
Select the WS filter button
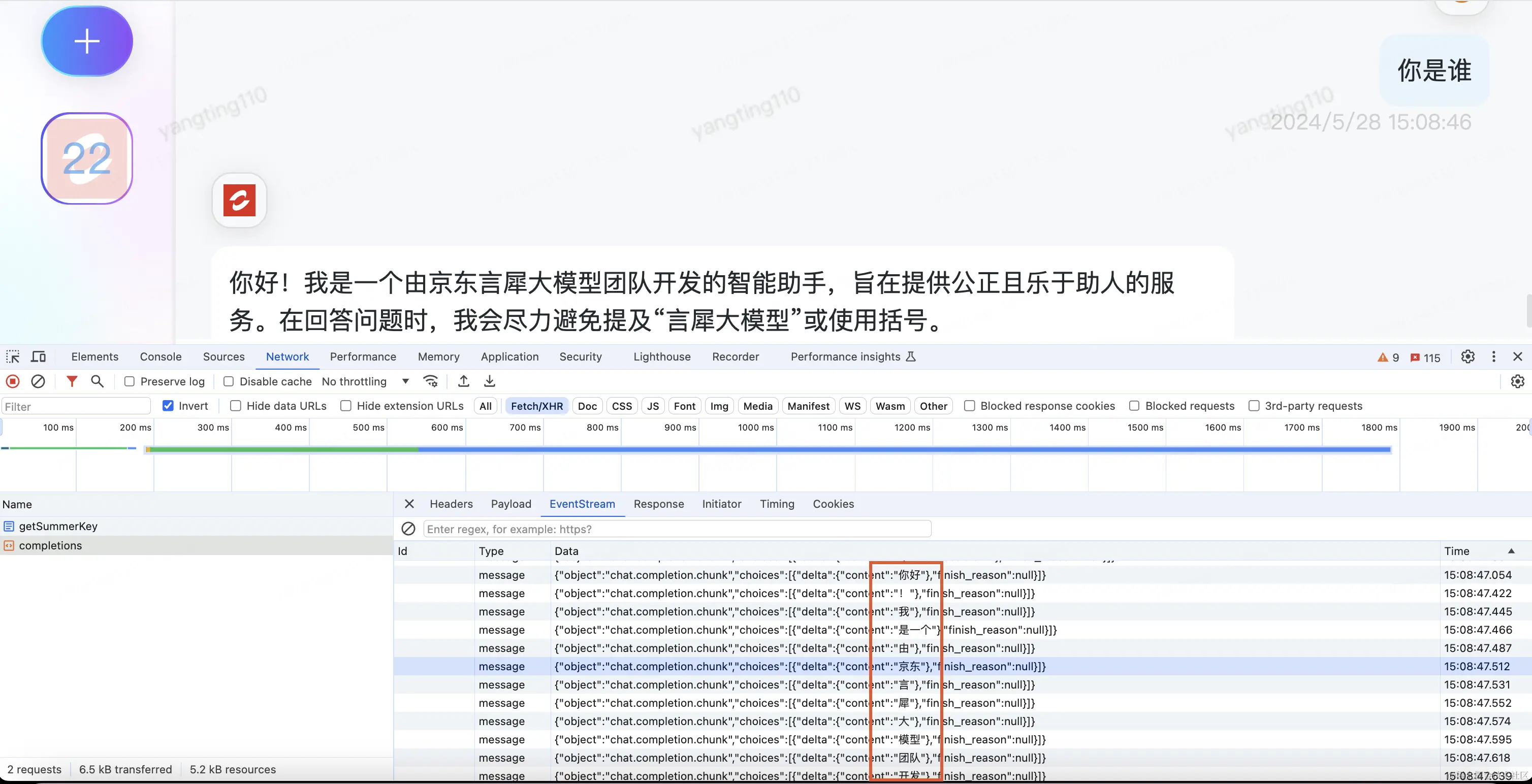click(x=852, y=406)
